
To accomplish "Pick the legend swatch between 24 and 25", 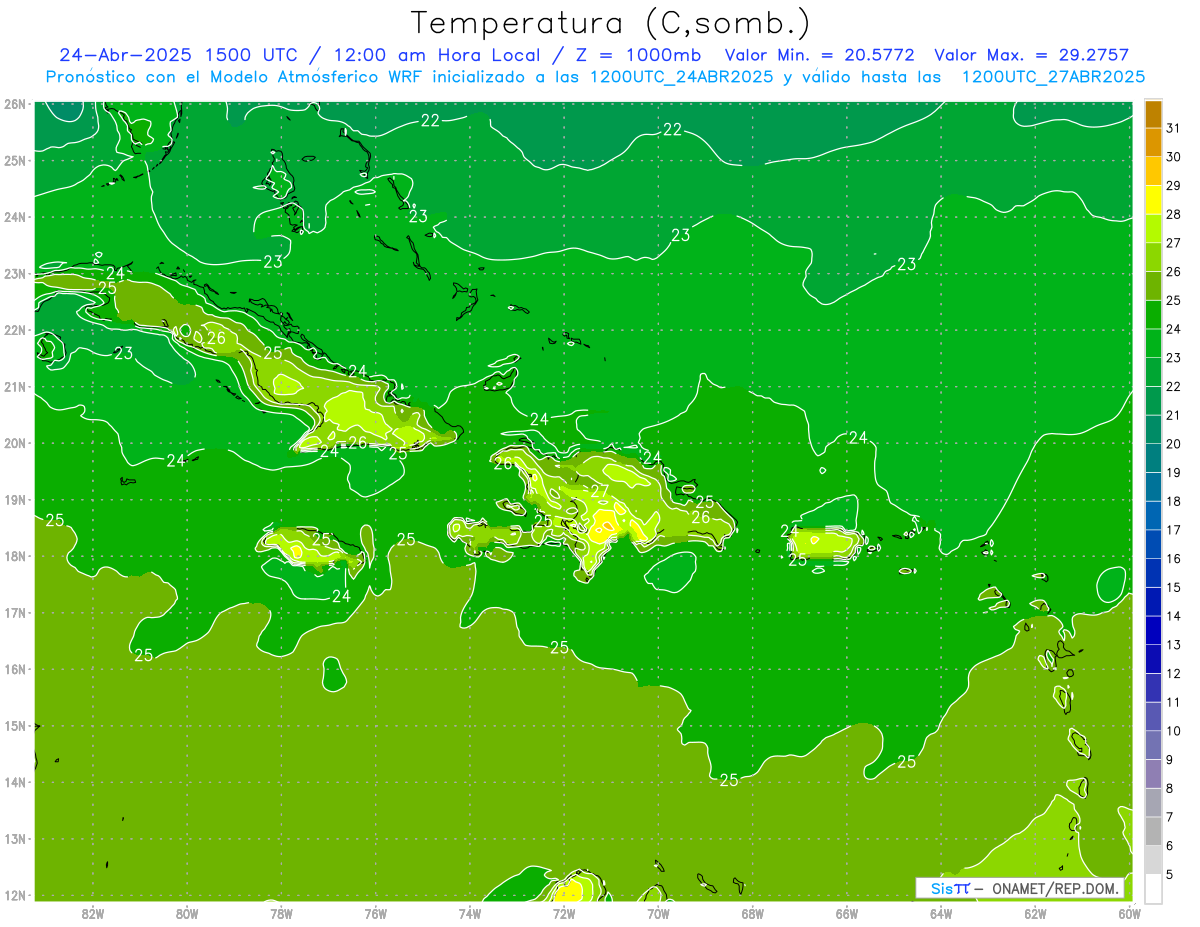I will coord(1153,314).
